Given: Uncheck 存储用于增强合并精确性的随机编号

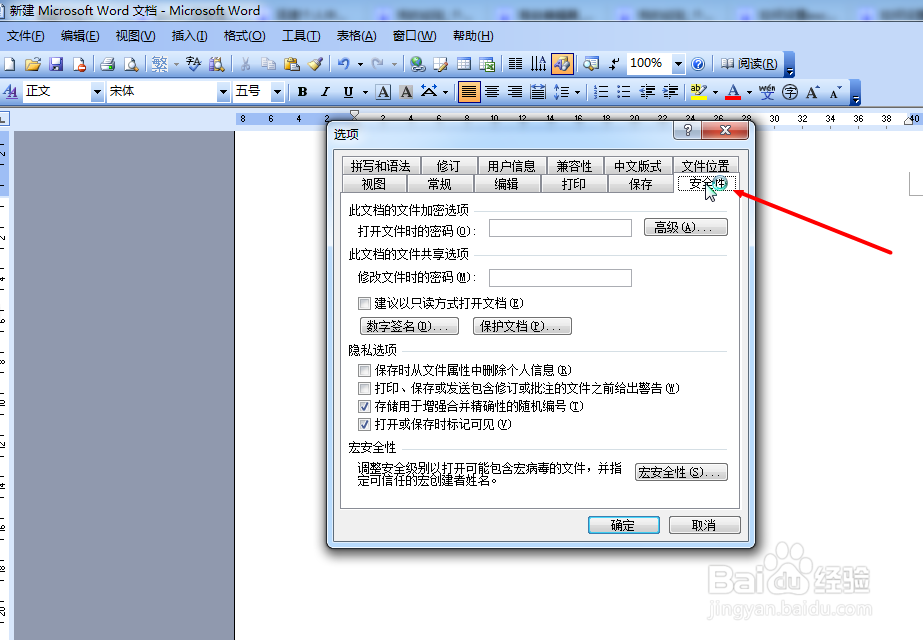Looking at the screenshot, I should point(364,406).
